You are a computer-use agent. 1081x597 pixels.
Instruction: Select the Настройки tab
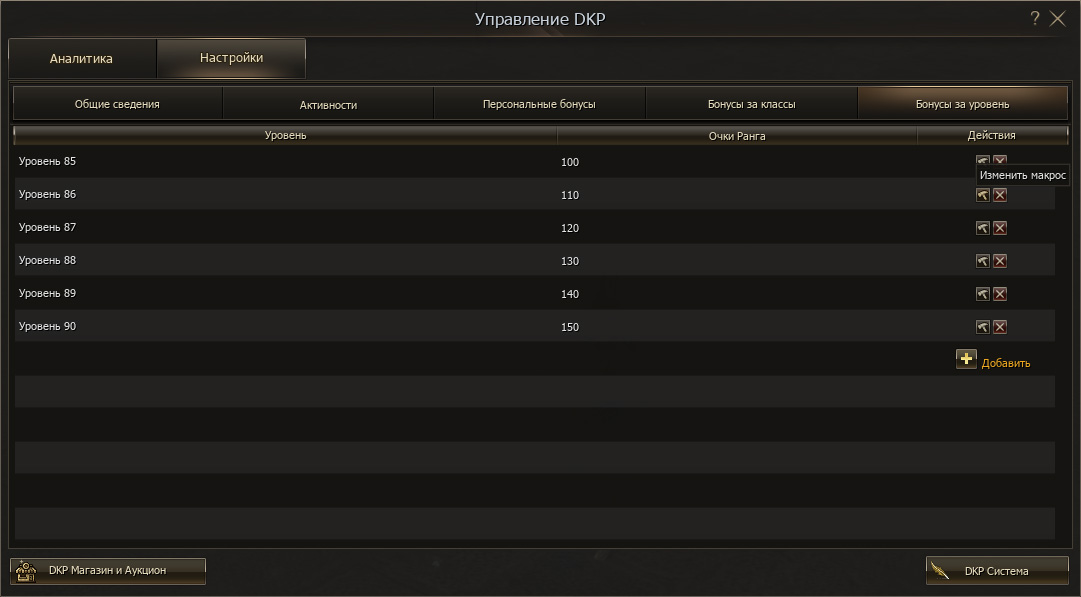pos(231,58)
